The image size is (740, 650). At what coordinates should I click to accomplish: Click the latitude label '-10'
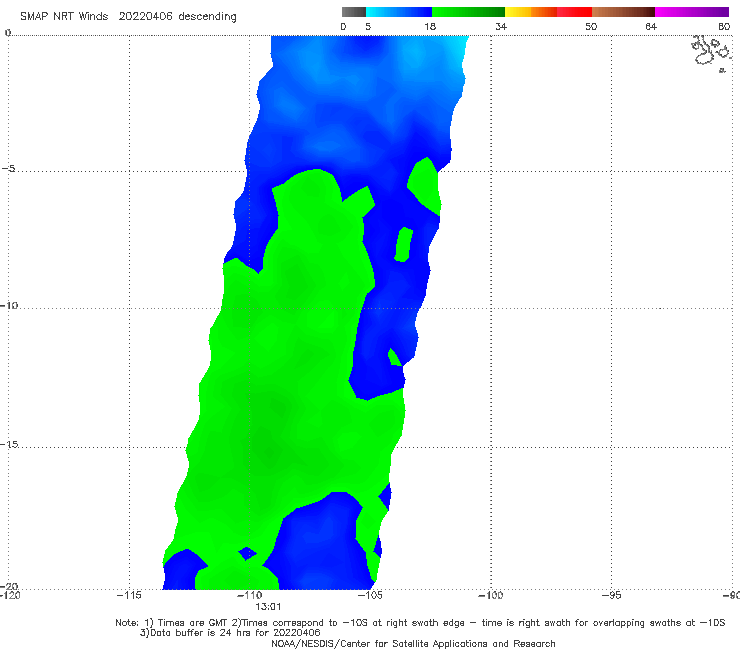9,305
